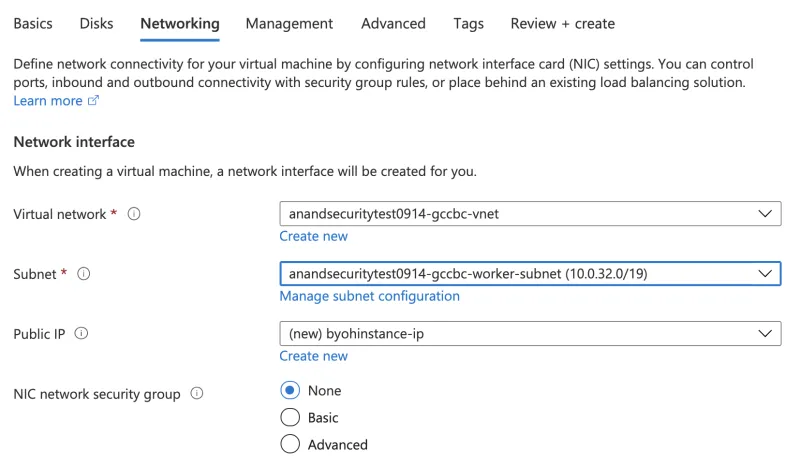The image size is (800, 465).
Task: Click info icon next to Public IP
Action: pos(81,334)
